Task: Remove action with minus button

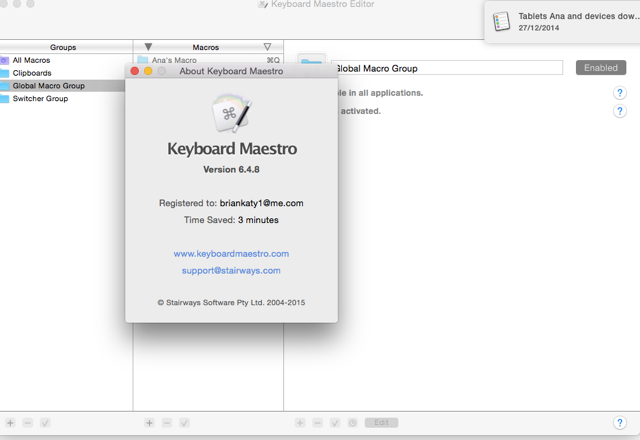Action: tap(318, 423)
